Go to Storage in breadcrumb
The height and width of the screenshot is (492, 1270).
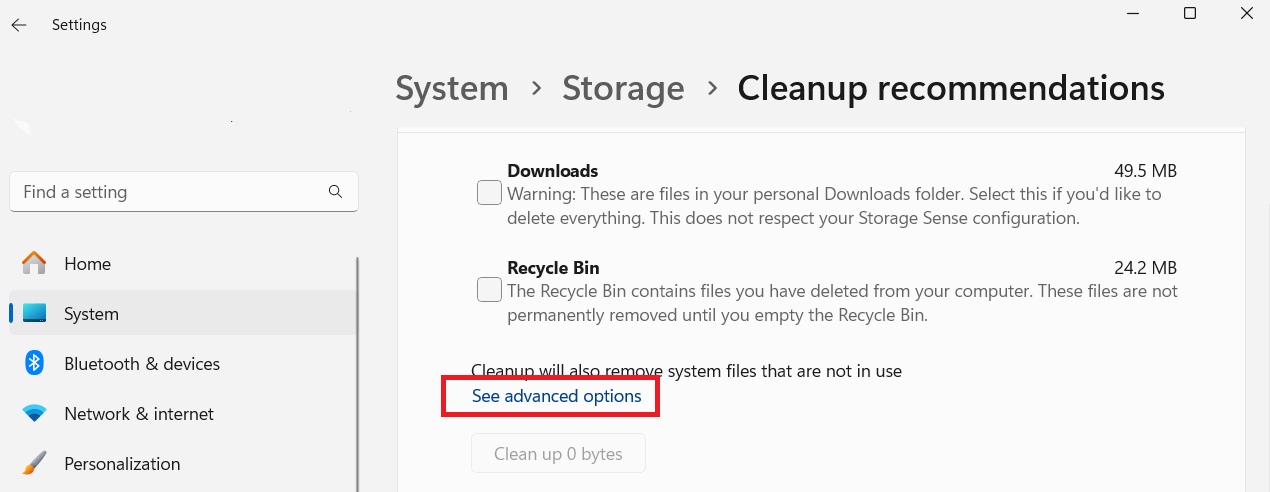623,88
